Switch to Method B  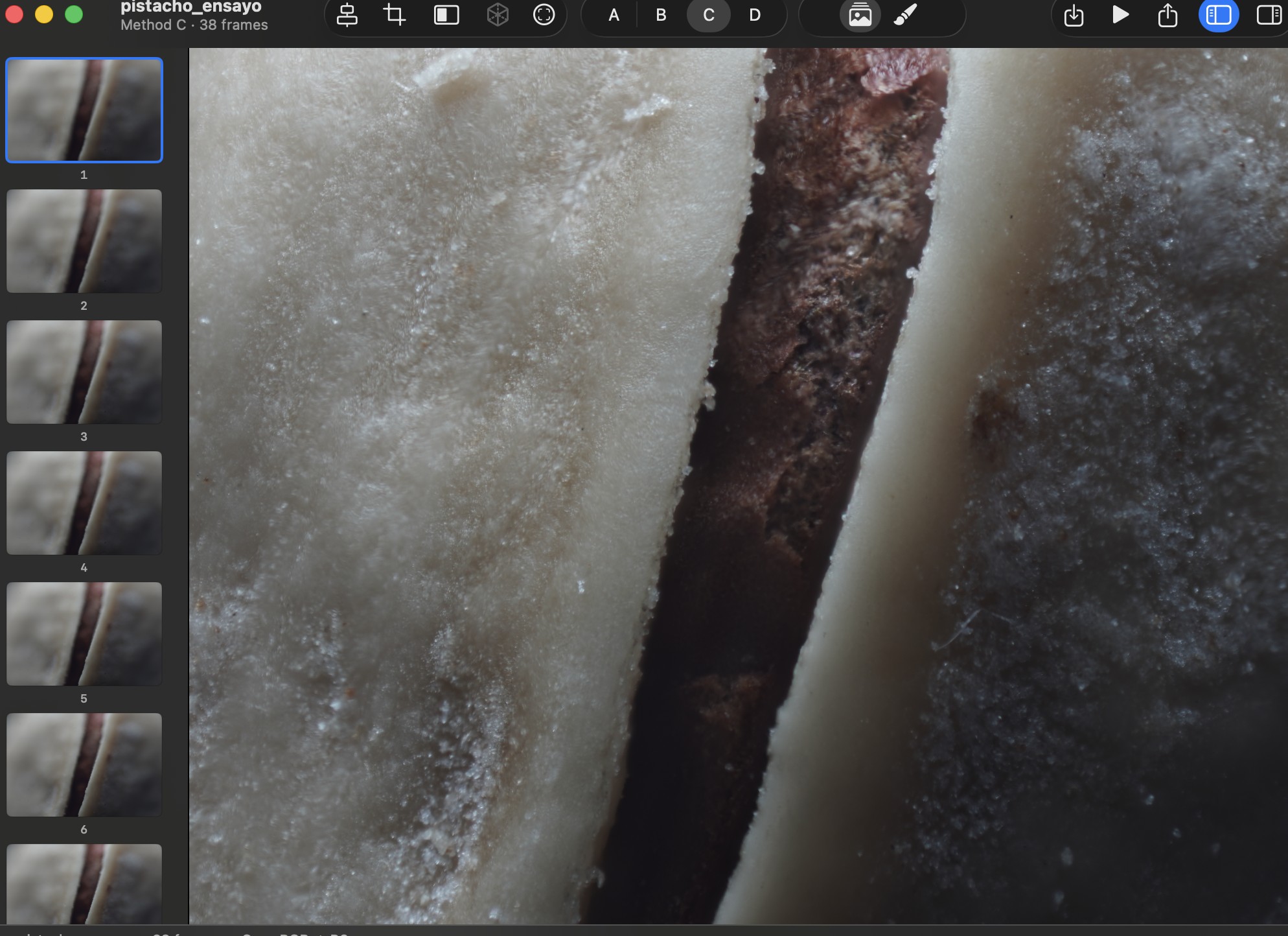coord(661,15)
